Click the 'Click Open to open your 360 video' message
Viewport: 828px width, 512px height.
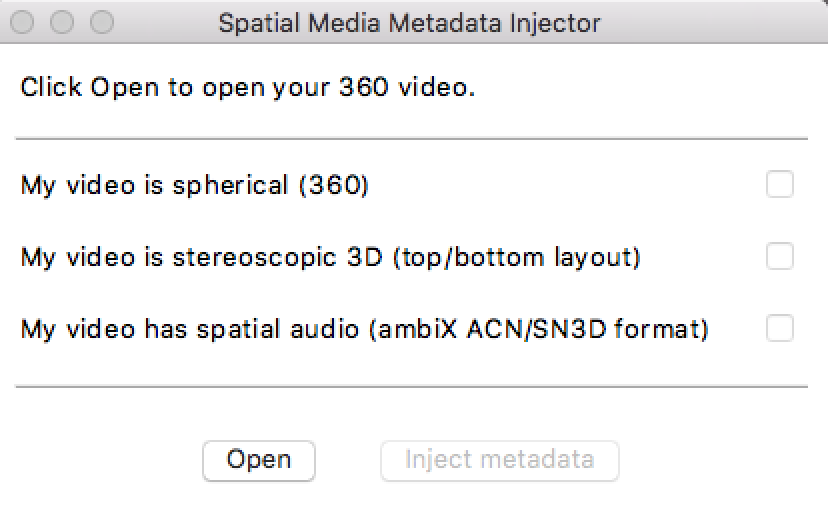pyautogui.click(x=248, y=88)
